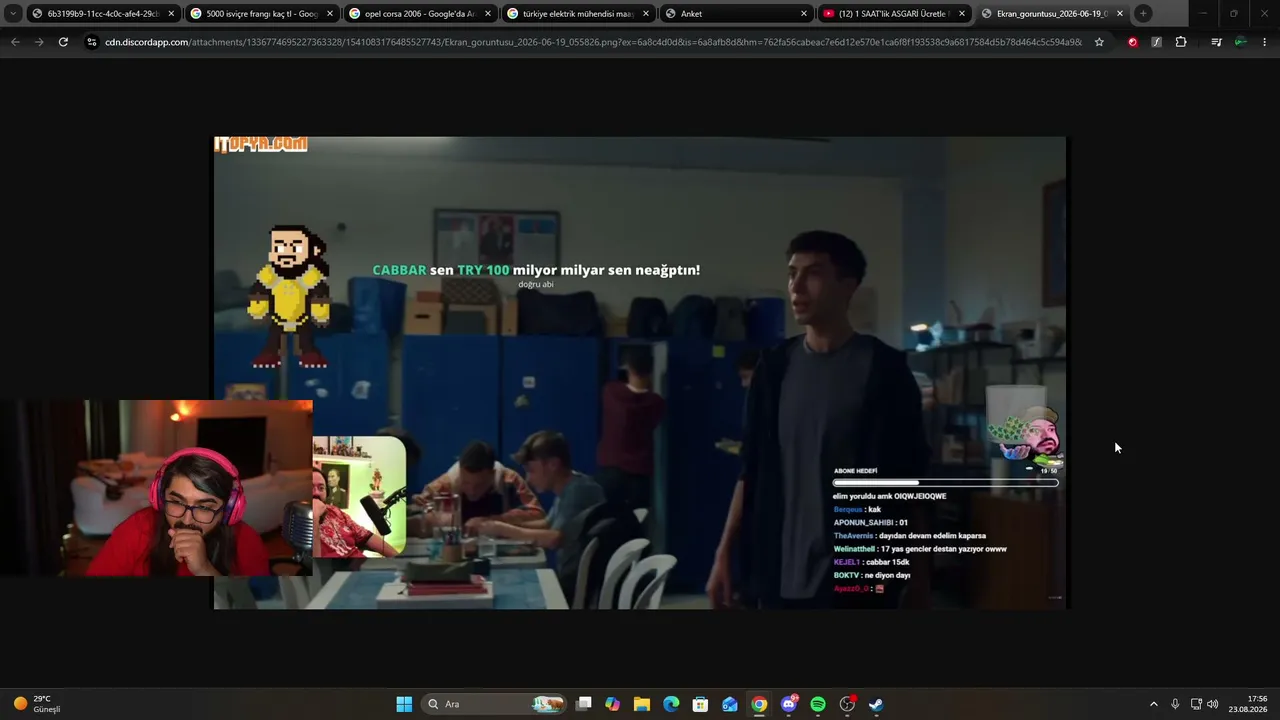Open Microsoft Store from the taskbar
Image resolution: width=1280 pixels, height=720 pixels.
click(x=700, y=704)
